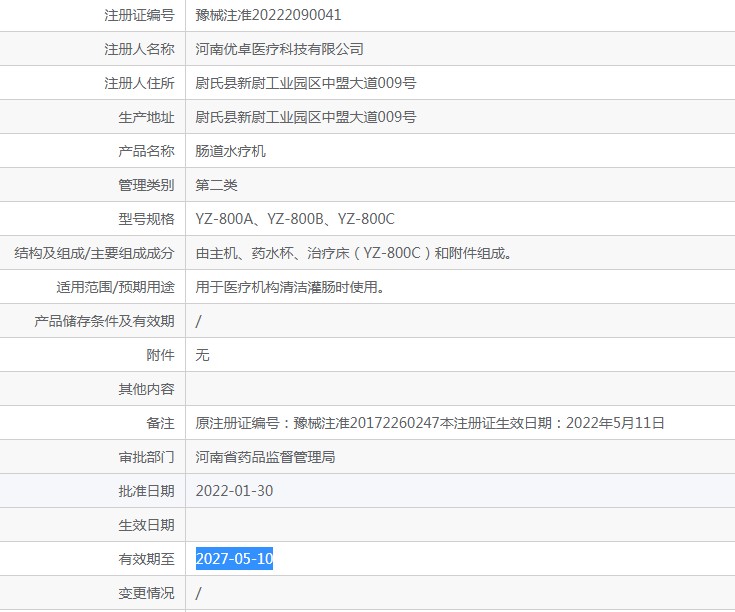
Task: Select the authority 河南省药品监督管理局
Action: (265, 457)
